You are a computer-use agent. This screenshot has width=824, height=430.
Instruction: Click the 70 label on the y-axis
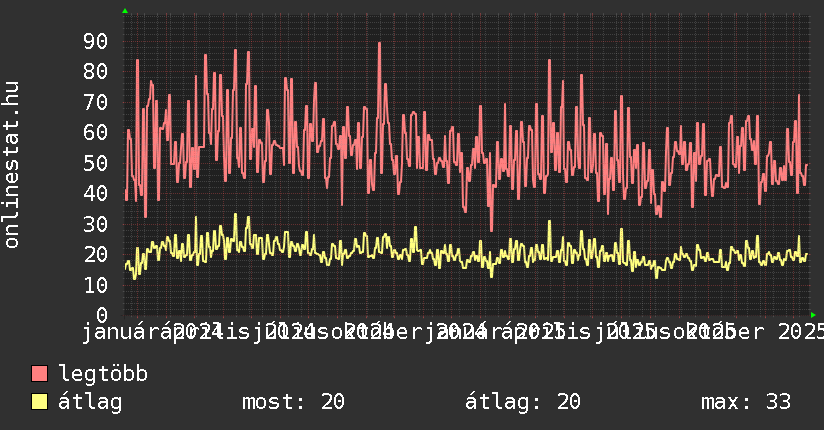pos(95,102)
